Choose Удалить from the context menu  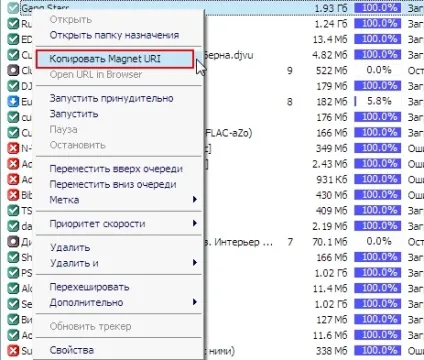point(70,247)
